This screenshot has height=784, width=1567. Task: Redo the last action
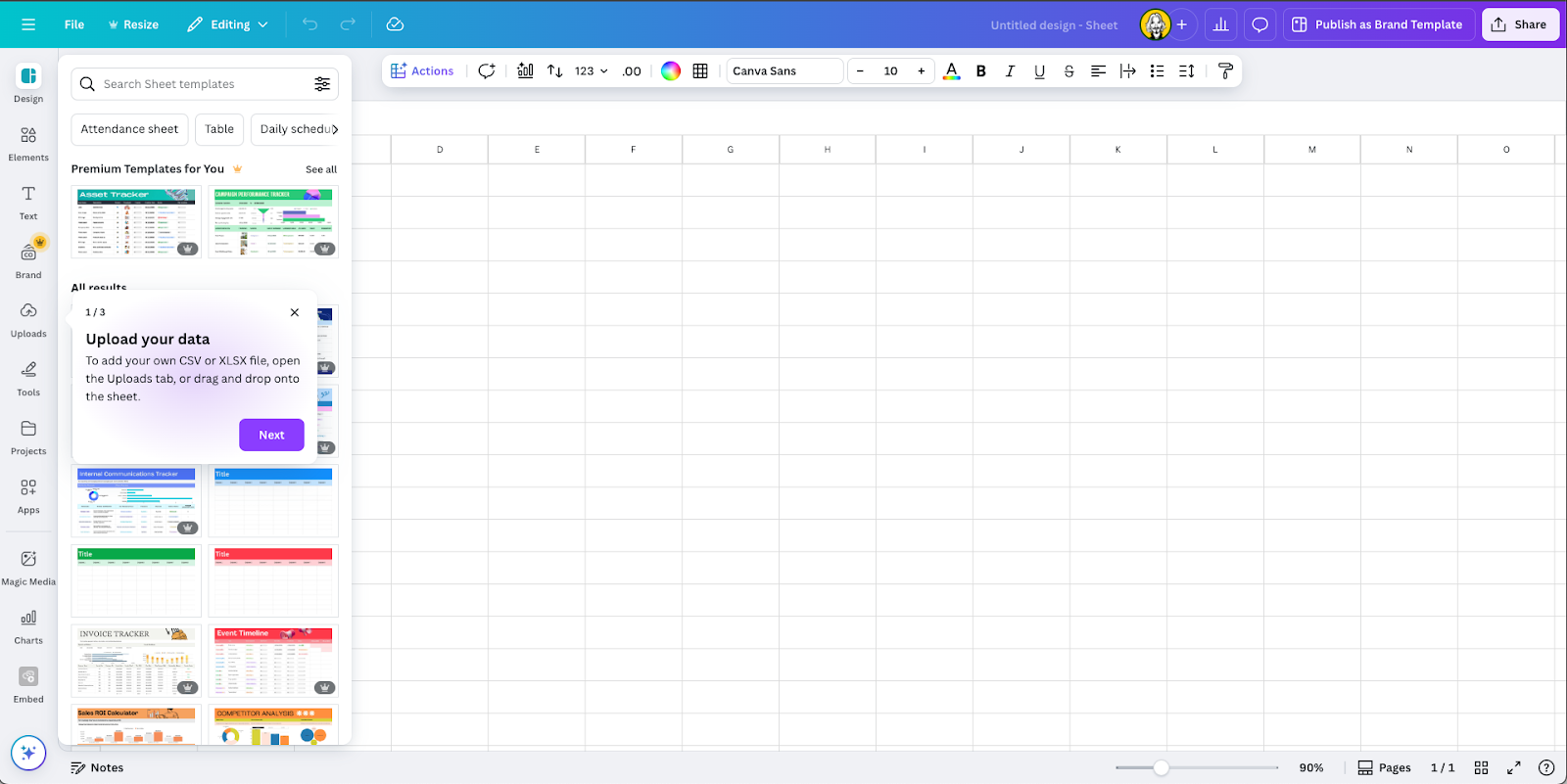click(348, 24)
